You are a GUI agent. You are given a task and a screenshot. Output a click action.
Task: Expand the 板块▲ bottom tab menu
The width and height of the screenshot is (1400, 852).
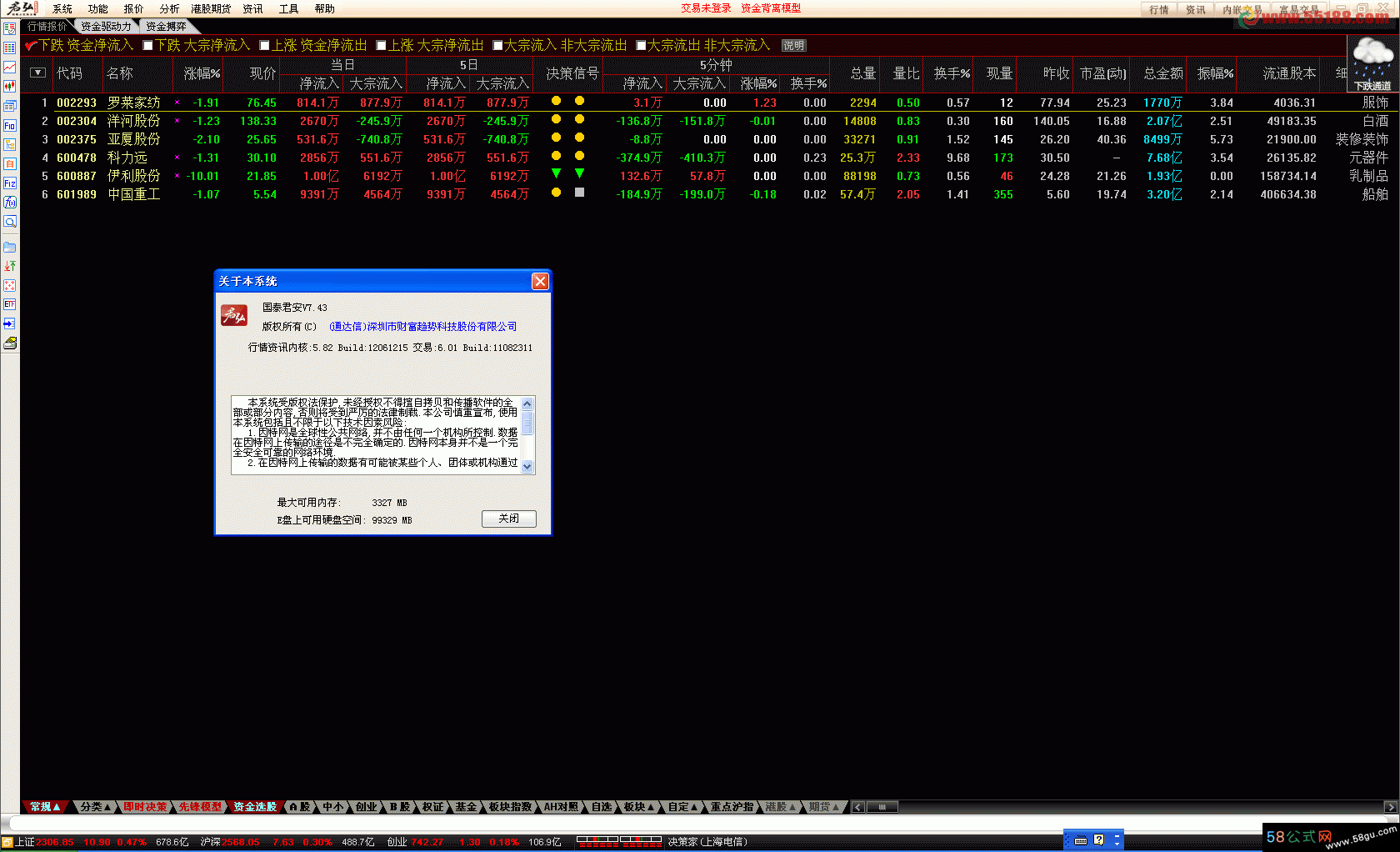click(x=639, y=807)
